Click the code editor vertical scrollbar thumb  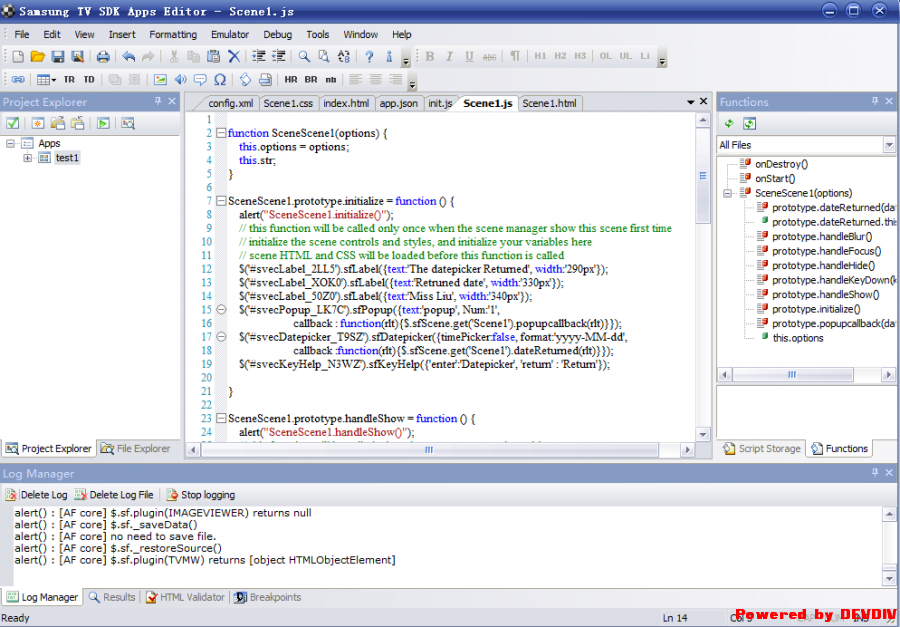(x=703, y=176)
